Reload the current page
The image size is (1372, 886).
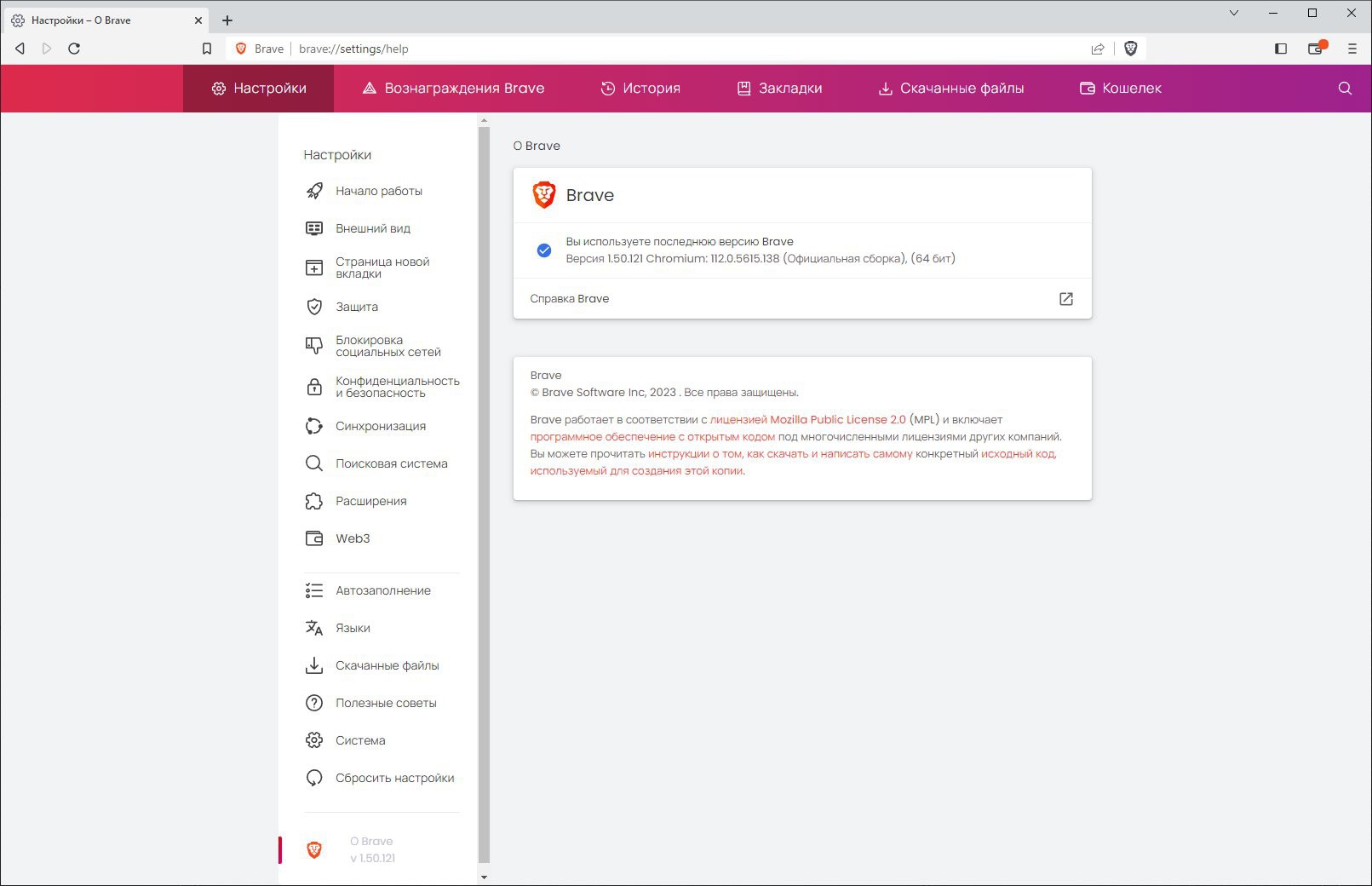74,49
